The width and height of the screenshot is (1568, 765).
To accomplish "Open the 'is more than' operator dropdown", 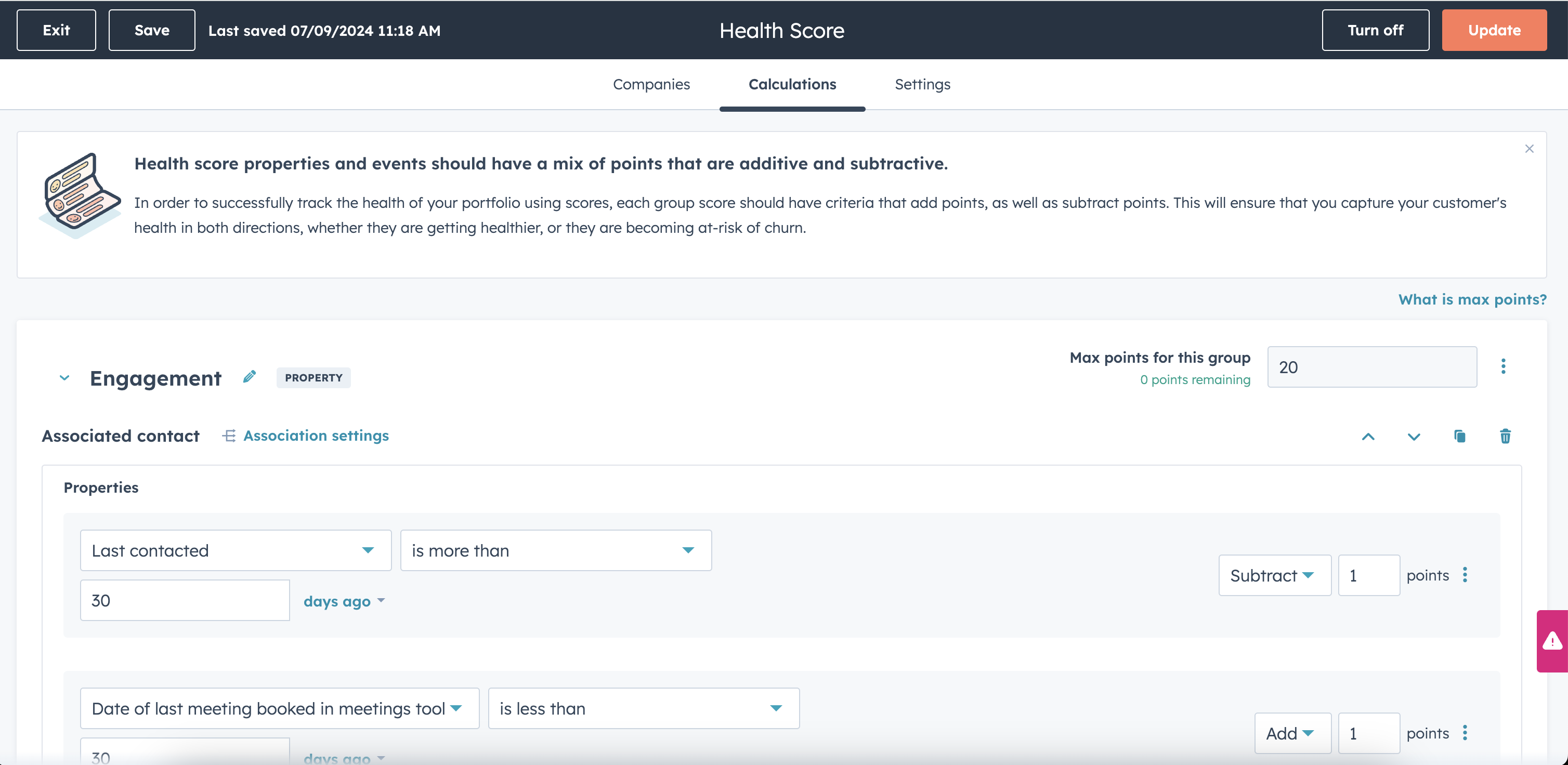I will 555,550.
